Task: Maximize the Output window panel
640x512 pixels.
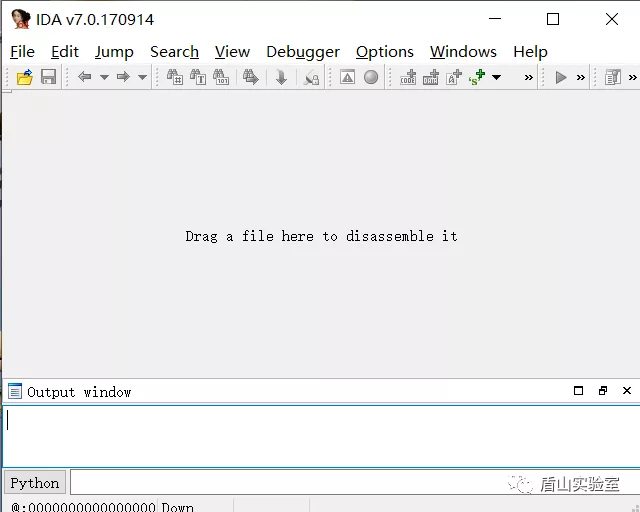Action: pyautogui.click(x=578, y=391)
